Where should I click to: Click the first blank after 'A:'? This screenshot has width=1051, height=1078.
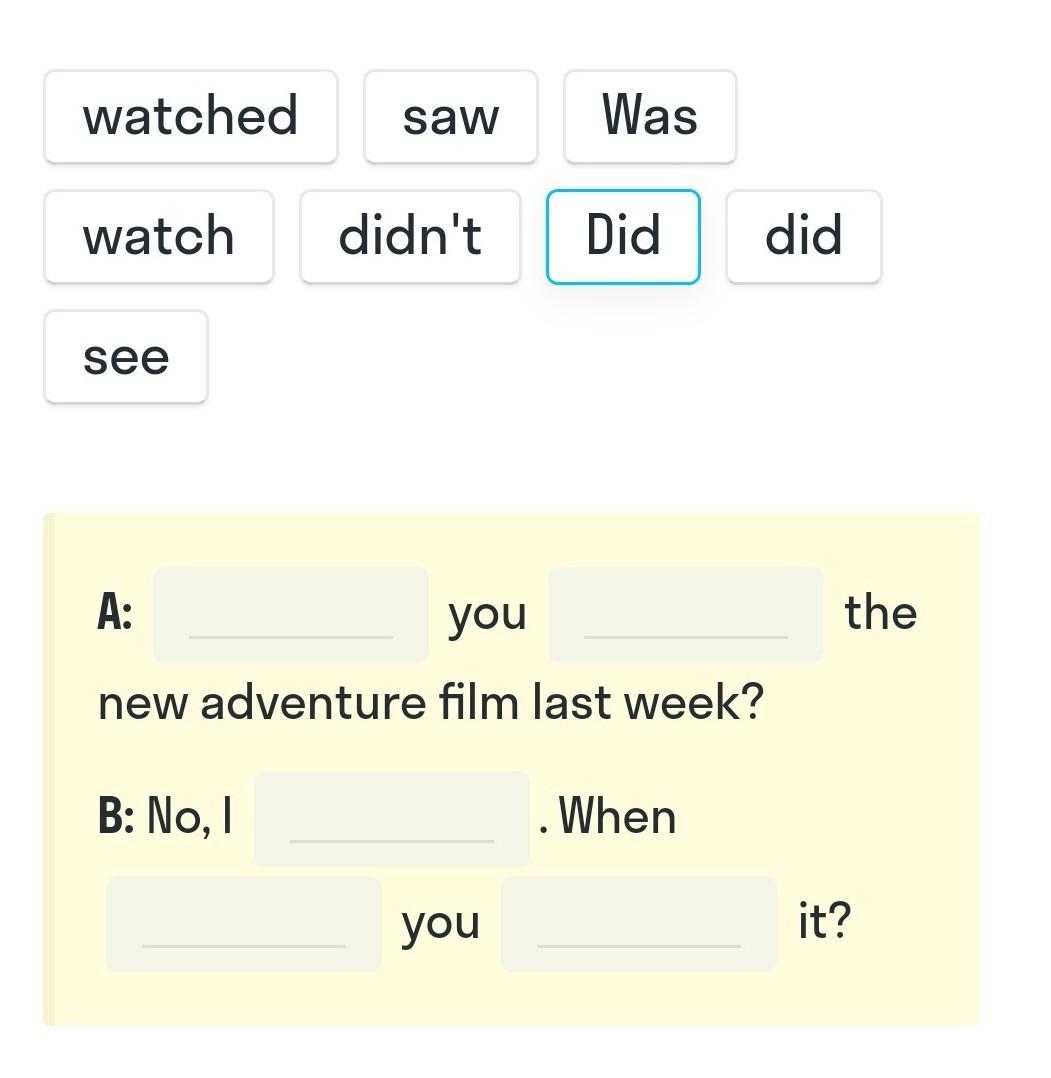291,614
